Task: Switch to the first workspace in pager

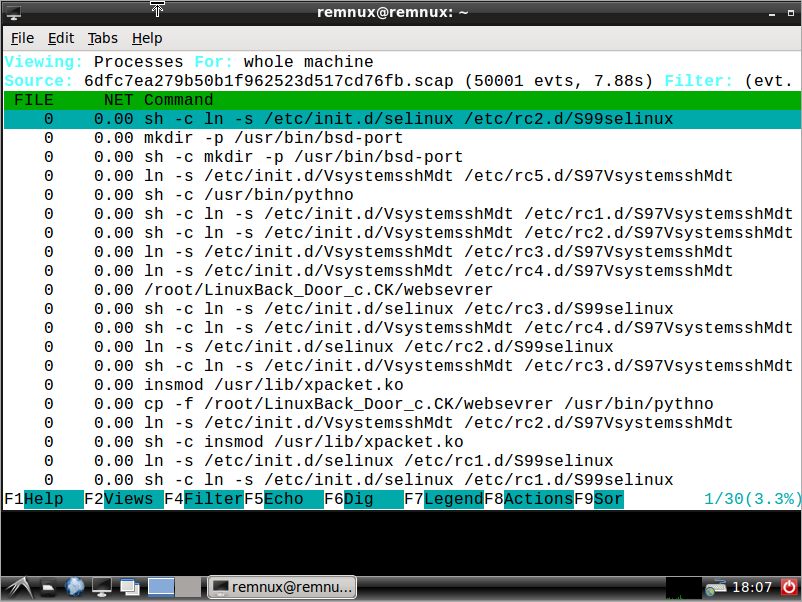Action: (161, 587)
